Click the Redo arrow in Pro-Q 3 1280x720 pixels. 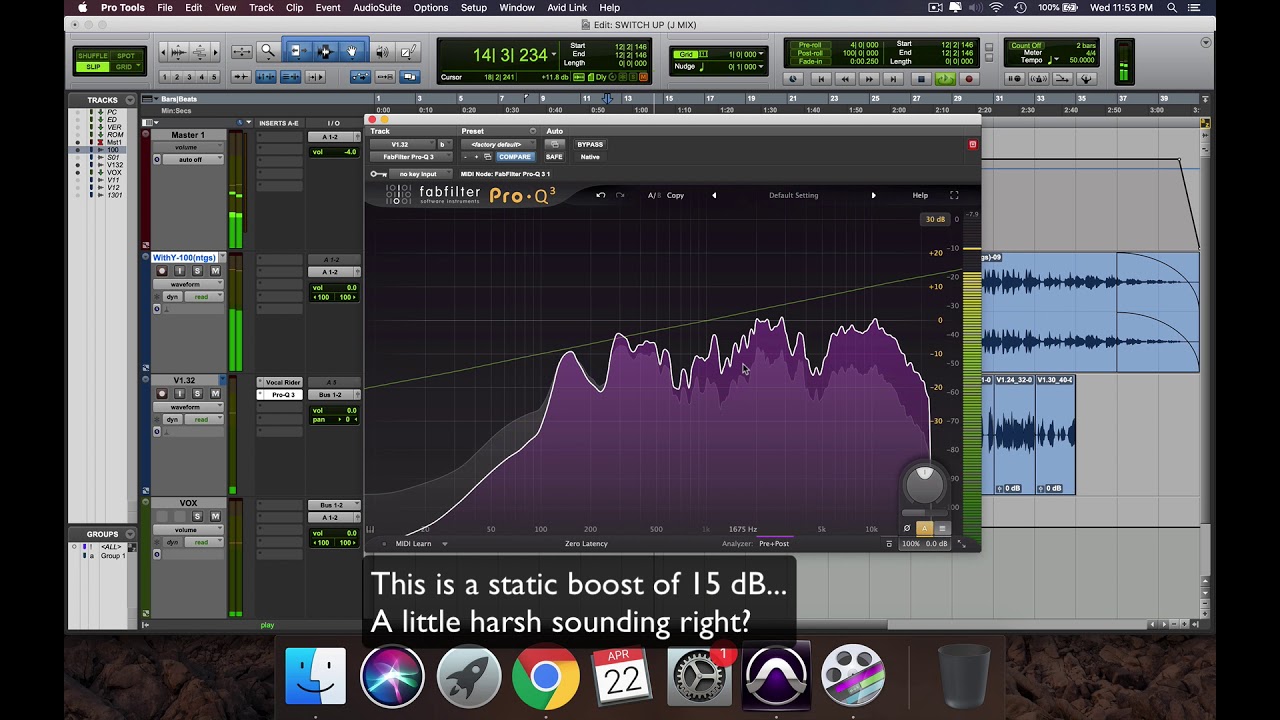[620, 195]
